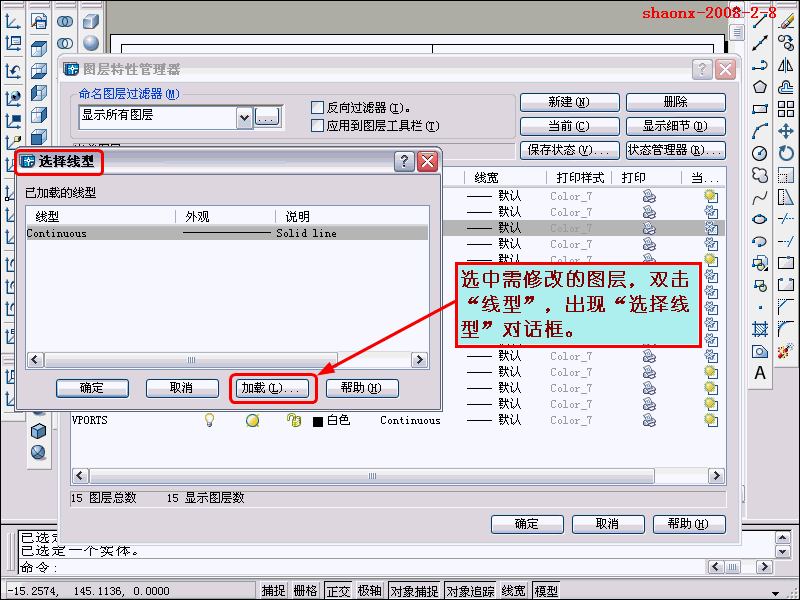800x600 pixels.
Task: Select the Multiline Text A tool
Action: coord(760,373)
